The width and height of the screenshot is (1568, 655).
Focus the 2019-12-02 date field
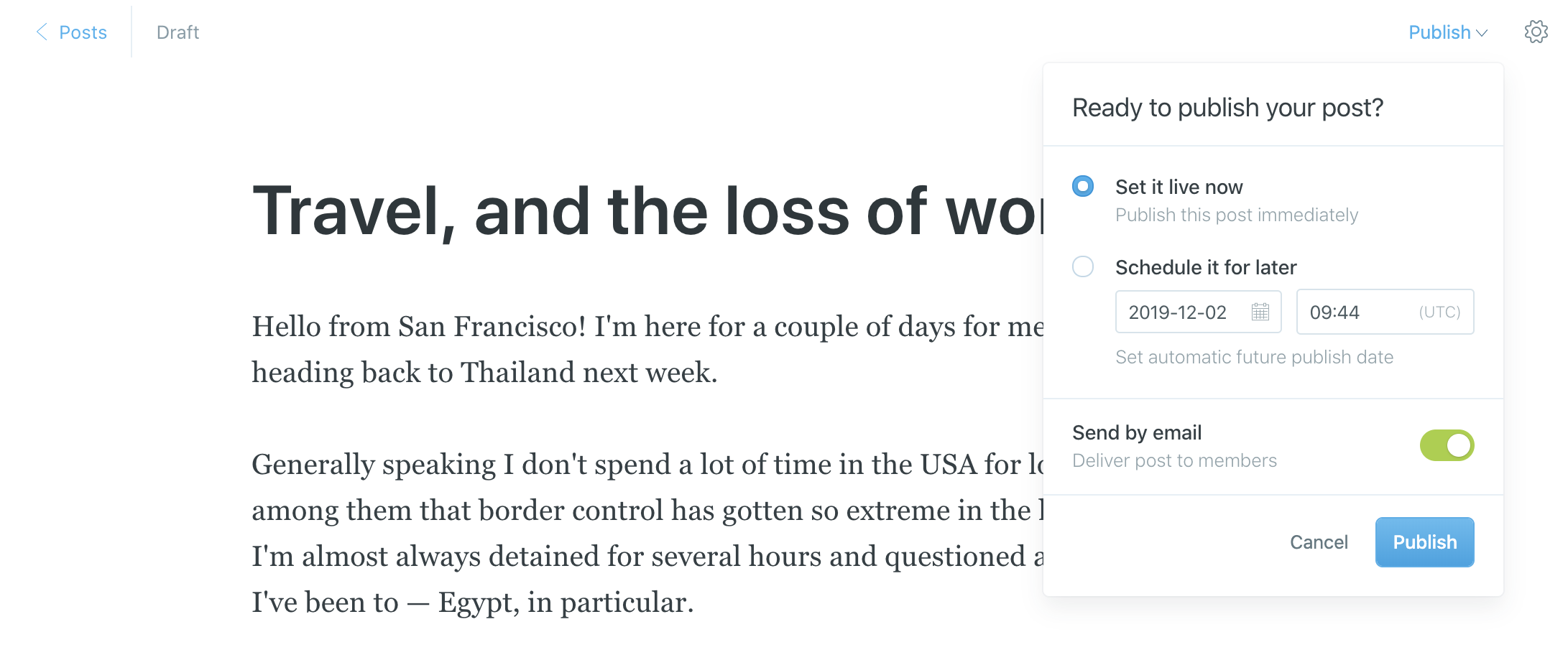[1179, 312]
